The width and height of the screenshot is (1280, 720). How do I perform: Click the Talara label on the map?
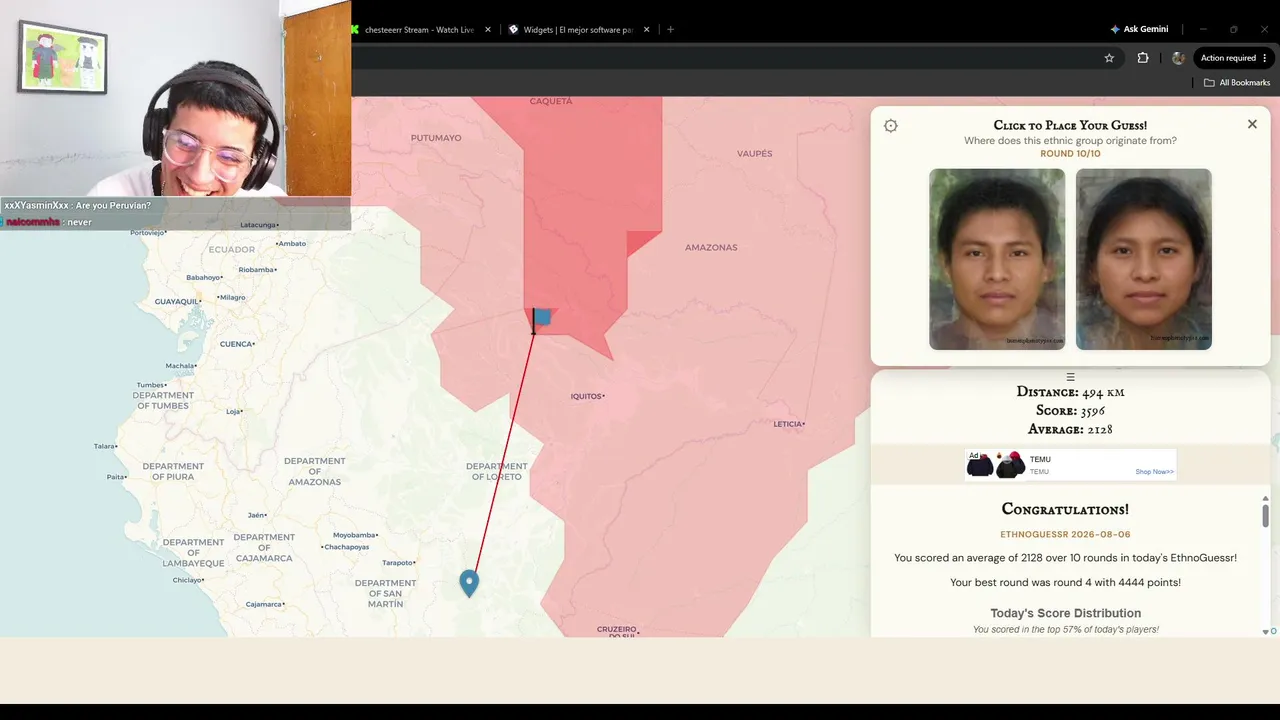(104, 446)
